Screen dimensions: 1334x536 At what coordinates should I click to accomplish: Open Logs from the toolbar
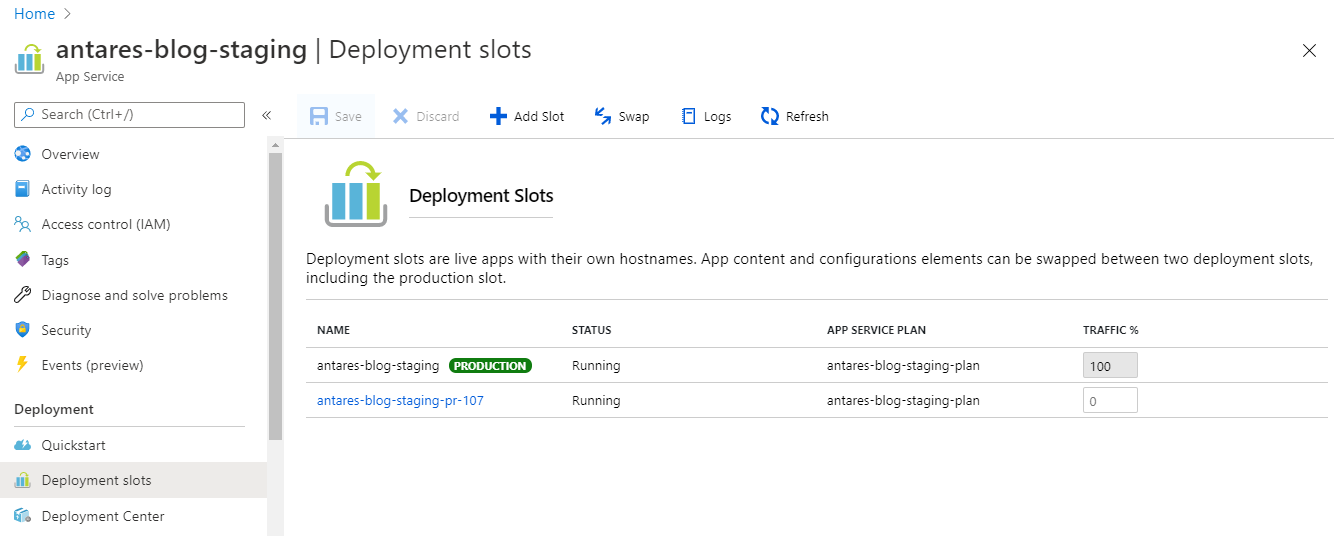[x=706, y=116]
